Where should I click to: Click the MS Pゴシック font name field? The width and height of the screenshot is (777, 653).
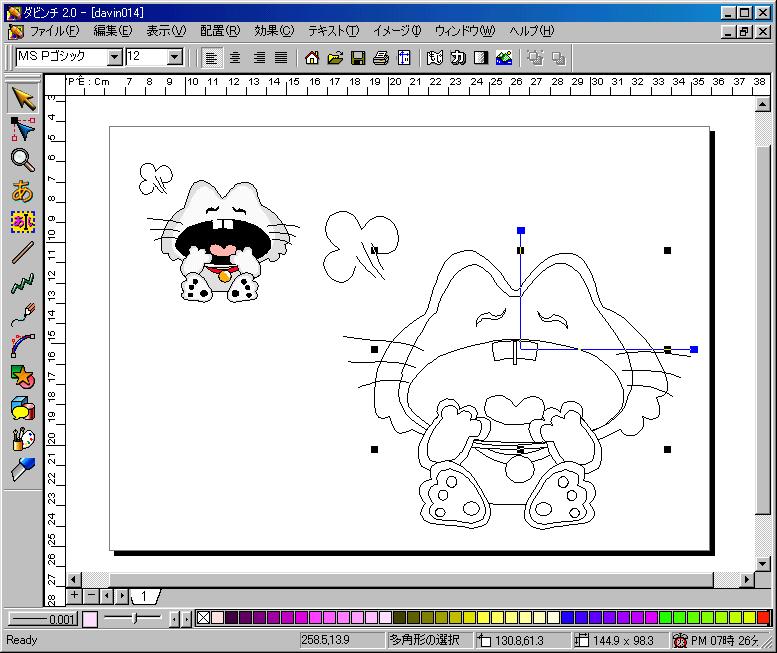pos(62,57)
